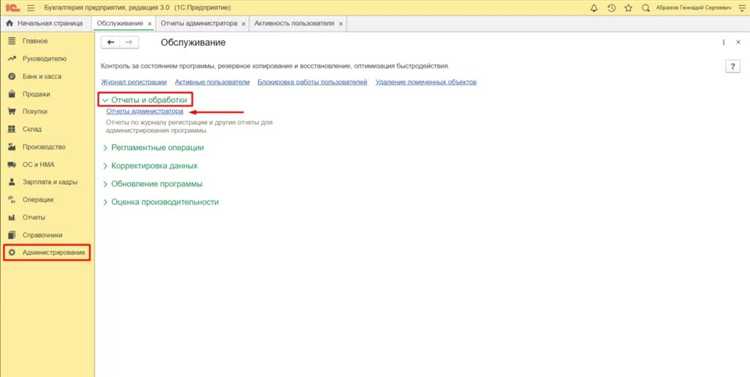
Task: Open Активные пользователи link
Action: coord(212,82)
